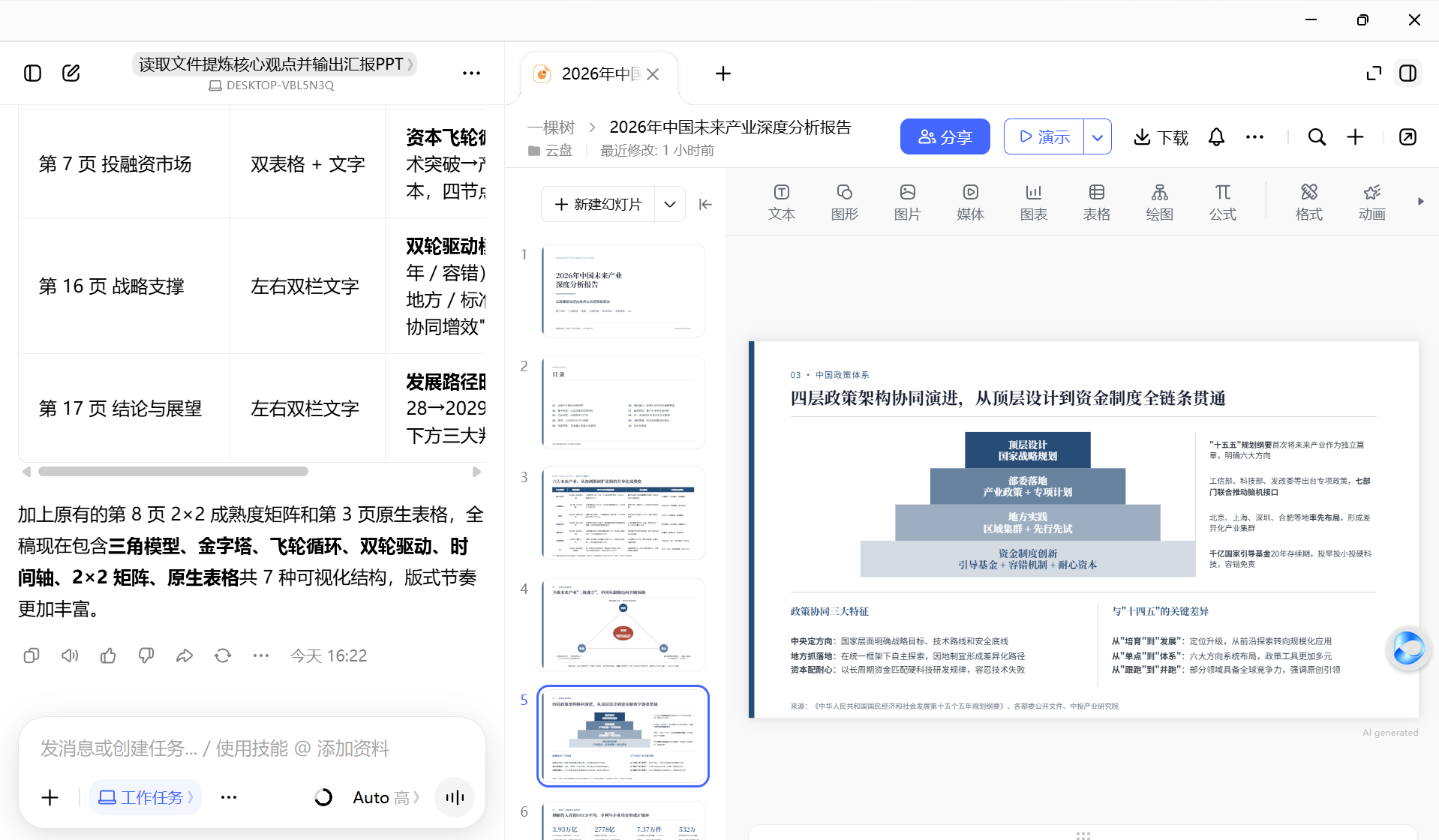This screenshot has height=840, width=1439.
Task: Insert a table with 表格 tool
Action: (1096, 202)
